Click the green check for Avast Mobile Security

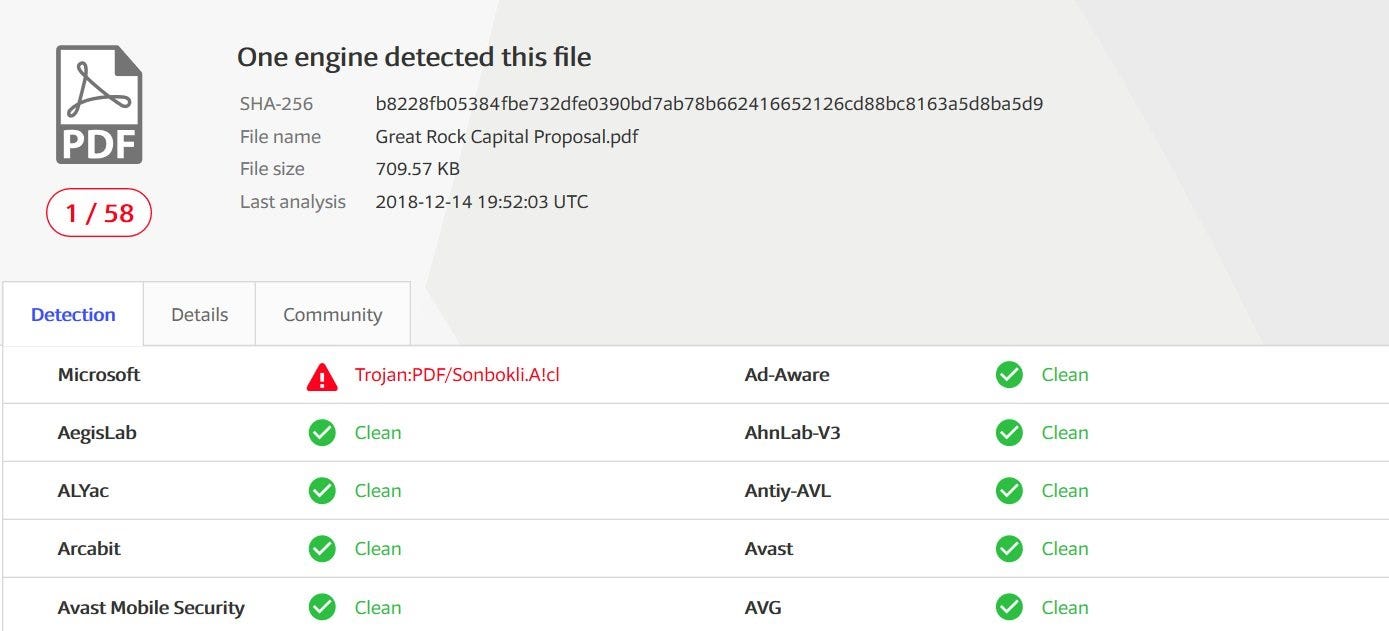322,607
